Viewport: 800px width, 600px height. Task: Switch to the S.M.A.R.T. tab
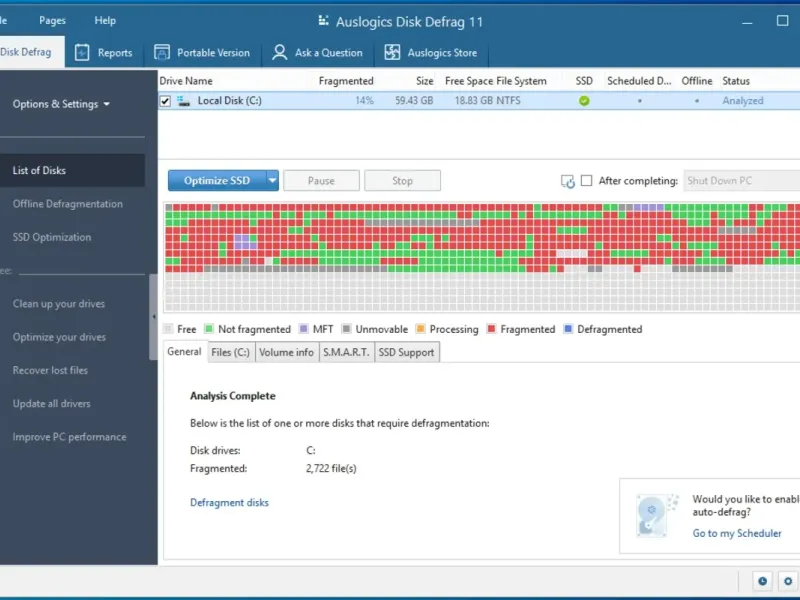click(346, 352)
